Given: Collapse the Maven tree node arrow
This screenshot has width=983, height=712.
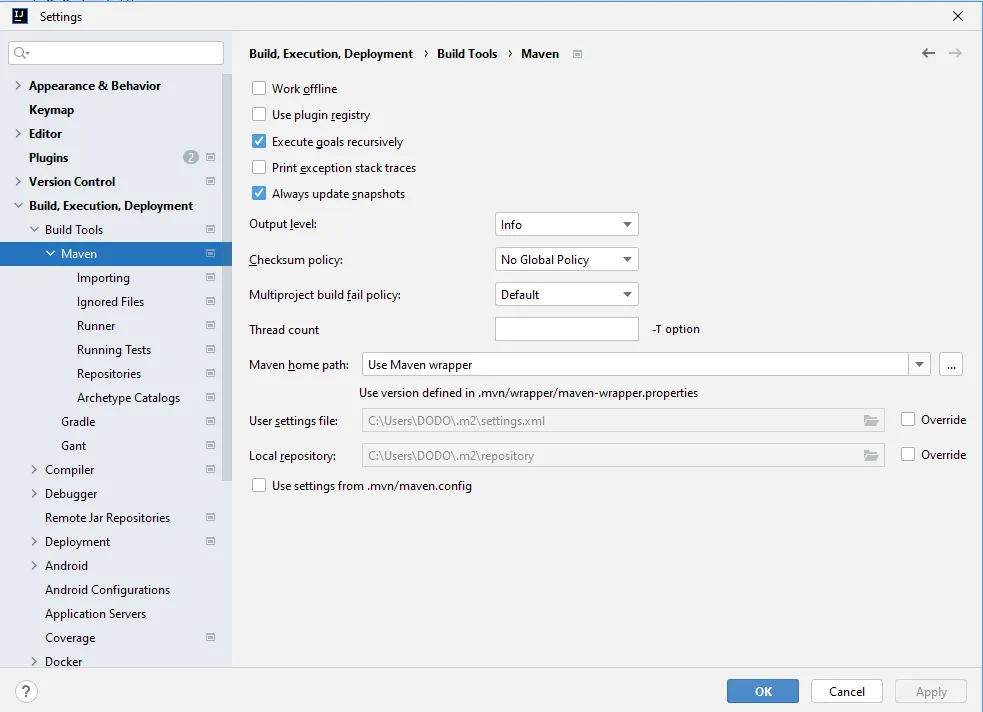Looking at the screenshot, I should coord(50,253).
